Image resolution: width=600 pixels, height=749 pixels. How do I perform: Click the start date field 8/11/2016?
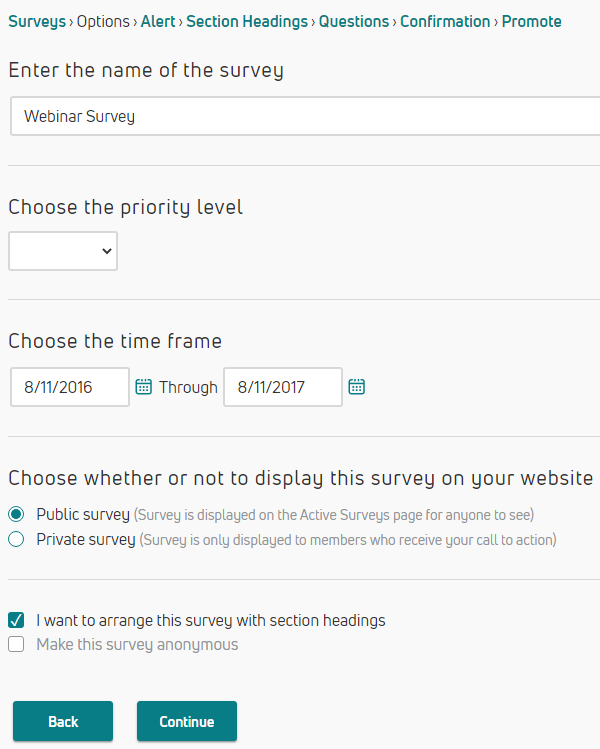70,387
